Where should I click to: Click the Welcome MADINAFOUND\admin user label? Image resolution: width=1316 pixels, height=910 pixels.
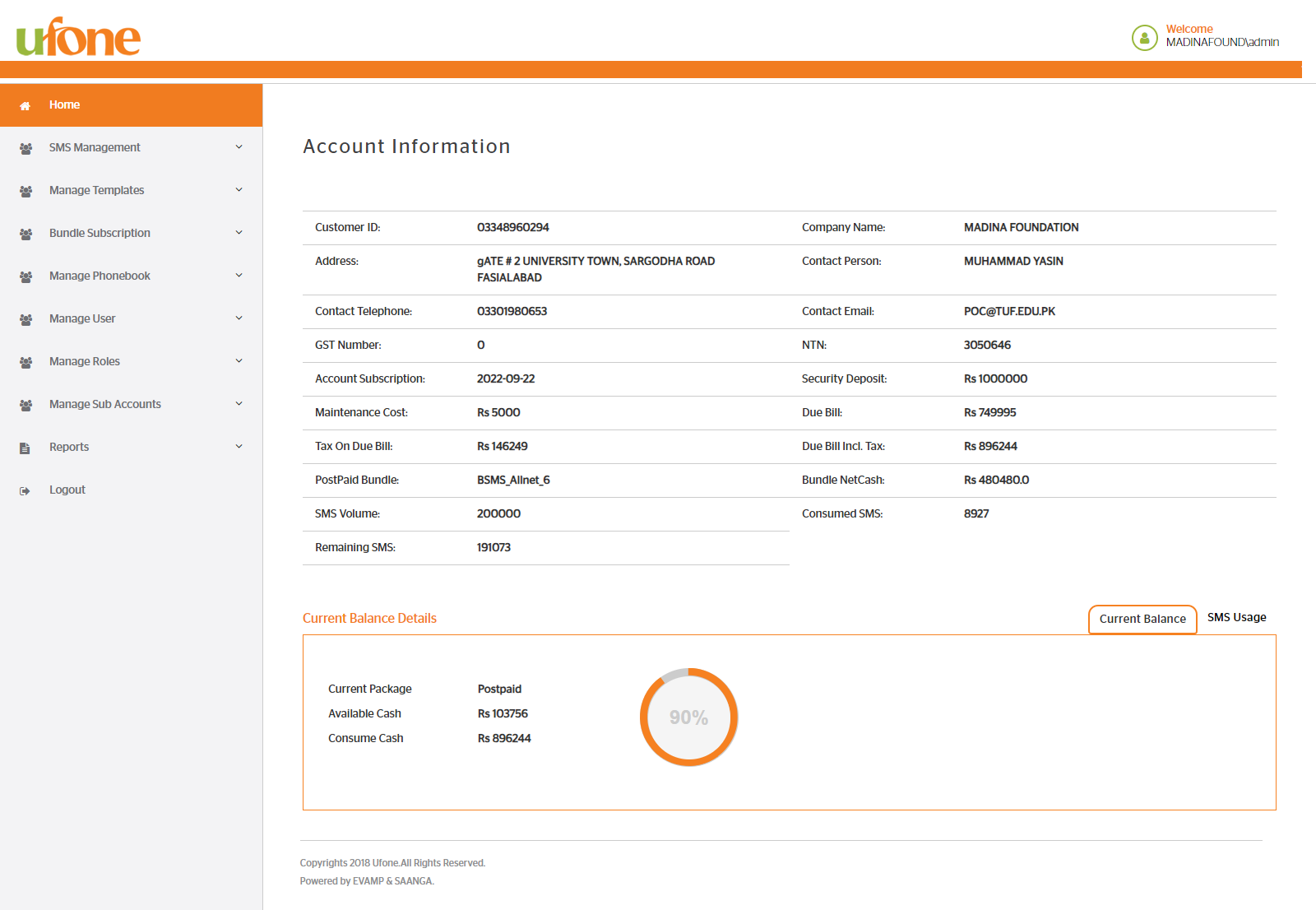pos(1222,35)
